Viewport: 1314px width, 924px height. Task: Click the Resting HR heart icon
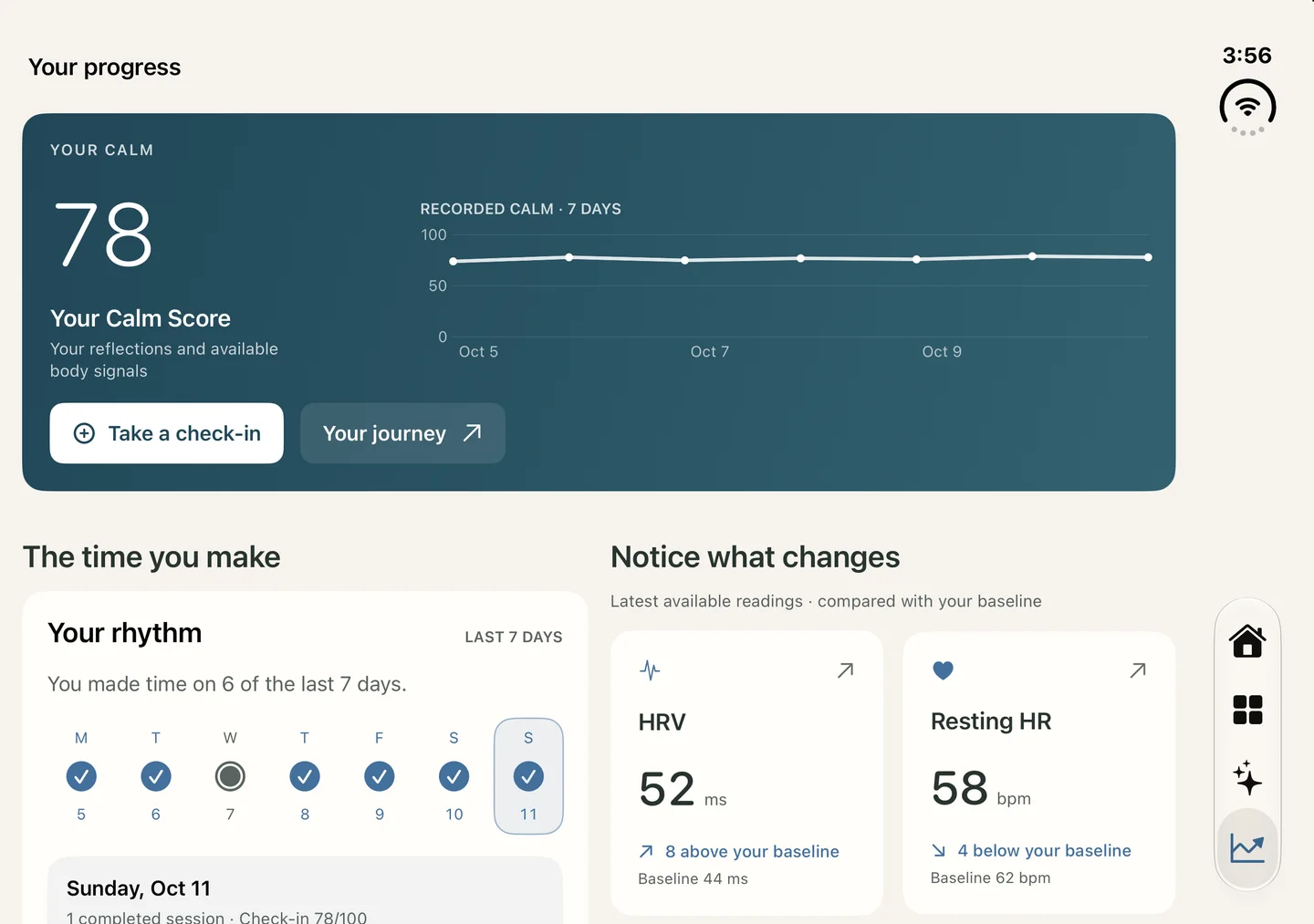click(x=943, y=670)
